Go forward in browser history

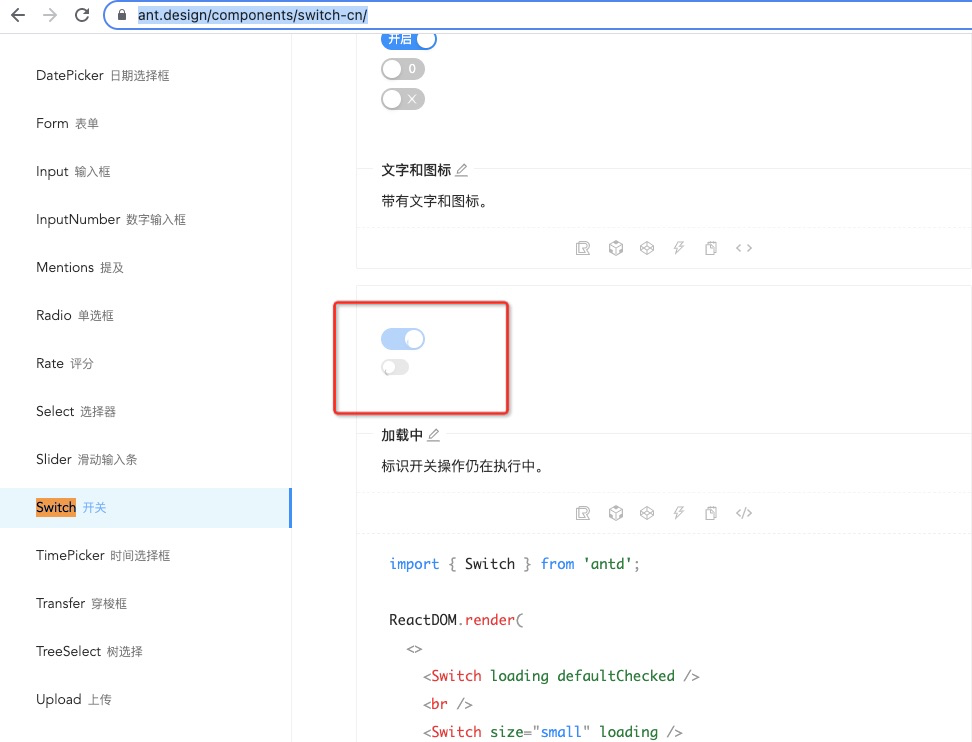tap(50, 15)
